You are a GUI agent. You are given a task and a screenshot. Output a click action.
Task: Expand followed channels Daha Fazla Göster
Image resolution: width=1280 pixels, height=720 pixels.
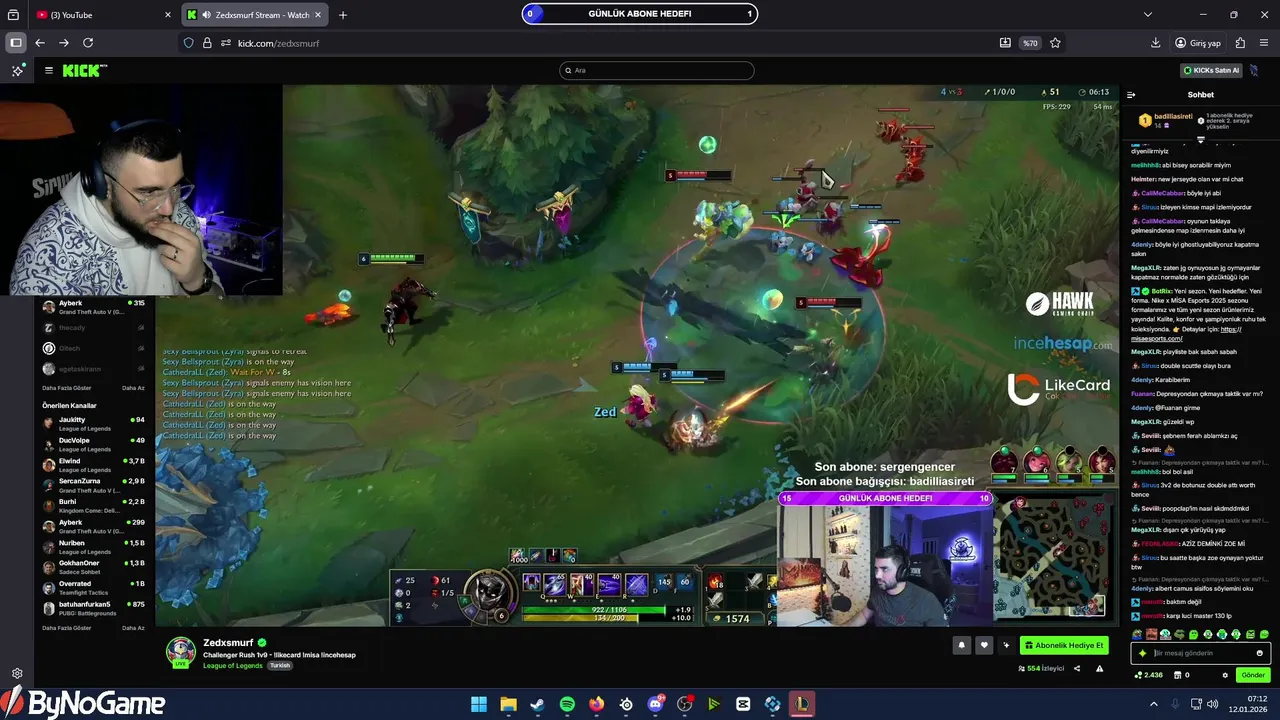tap(66, 387)
